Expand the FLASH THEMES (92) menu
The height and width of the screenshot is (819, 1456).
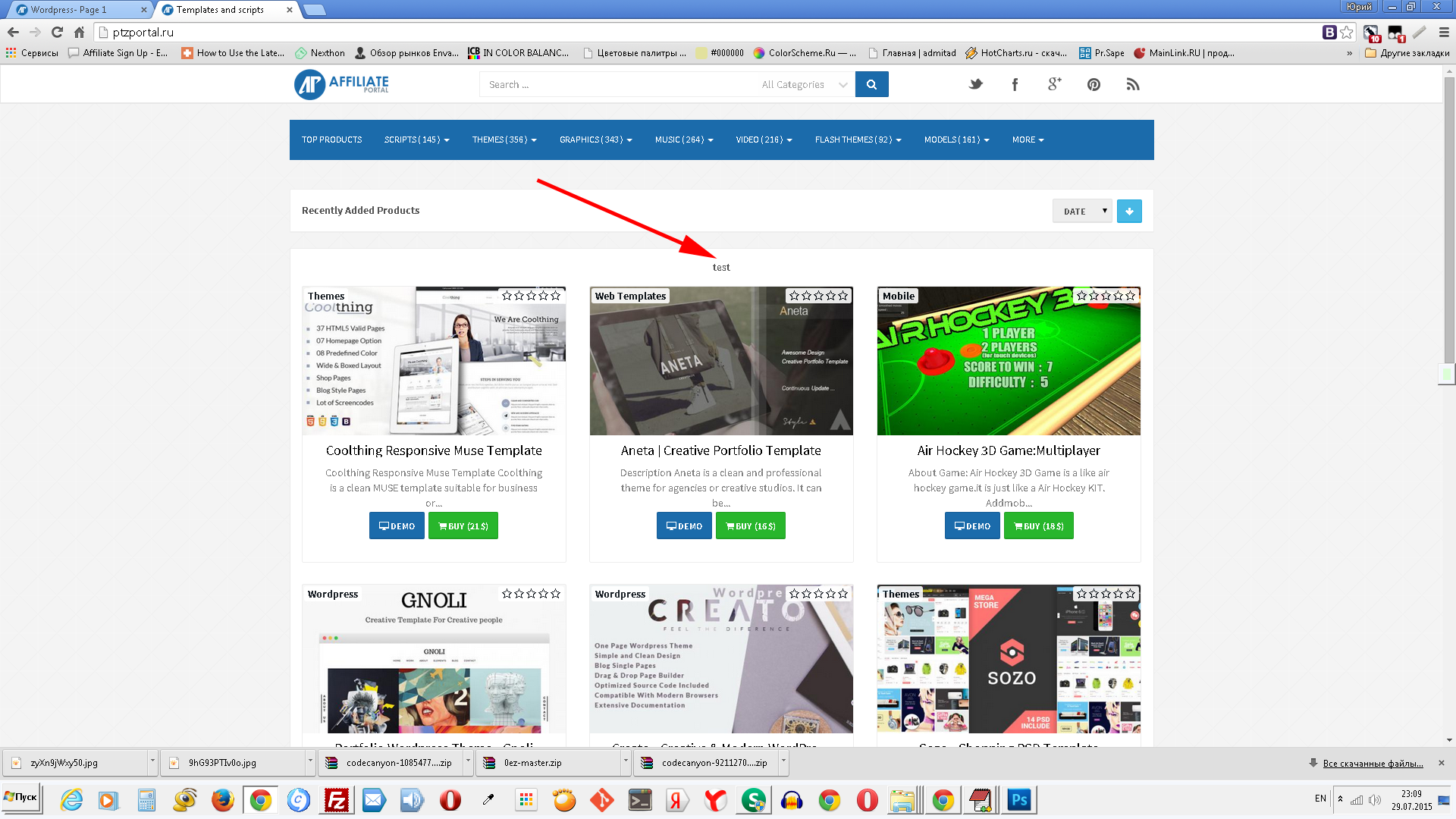coord(858,140)
